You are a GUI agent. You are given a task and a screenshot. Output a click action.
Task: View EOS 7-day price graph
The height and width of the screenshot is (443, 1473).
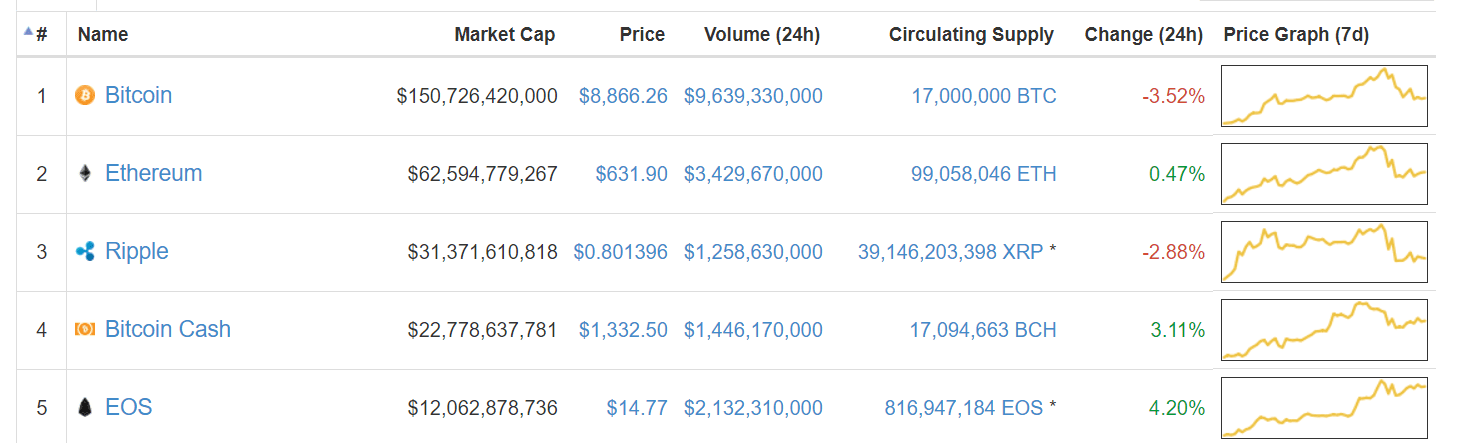tap(1324, 408)
